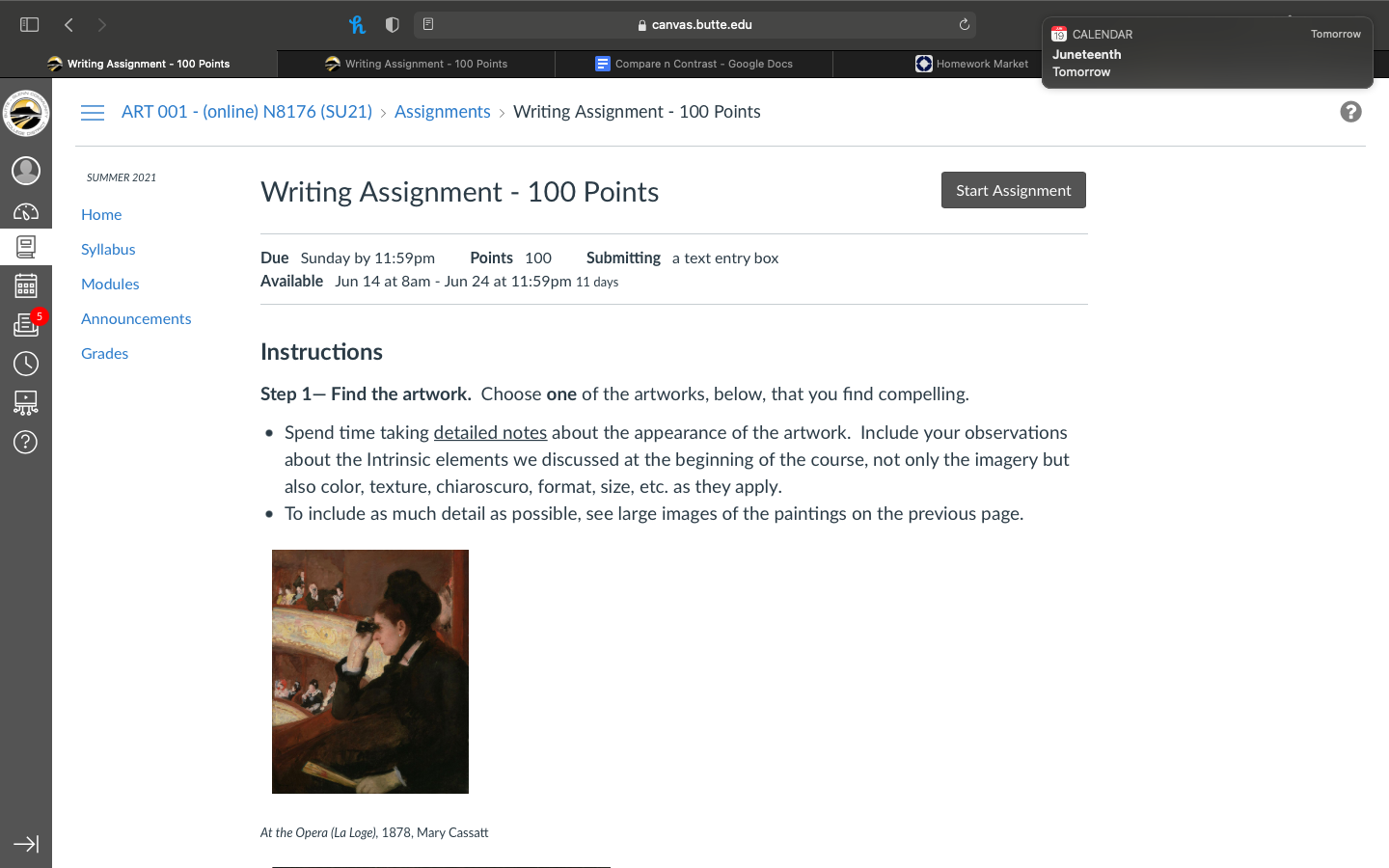Expand the Canvas global navigation arrow
The image size is (1389, 868).
(x=26, y=844)
